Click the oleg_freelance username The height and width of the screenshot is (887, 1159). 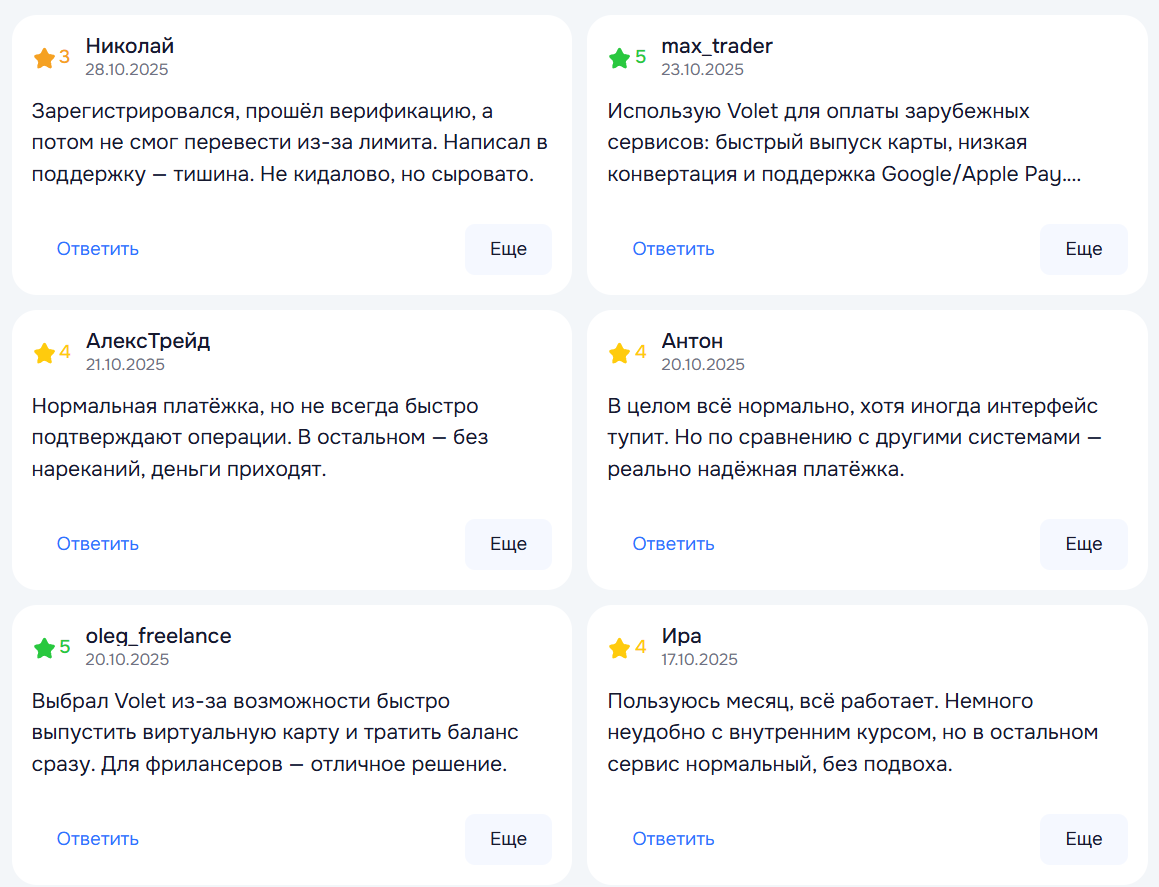point(158,636)
